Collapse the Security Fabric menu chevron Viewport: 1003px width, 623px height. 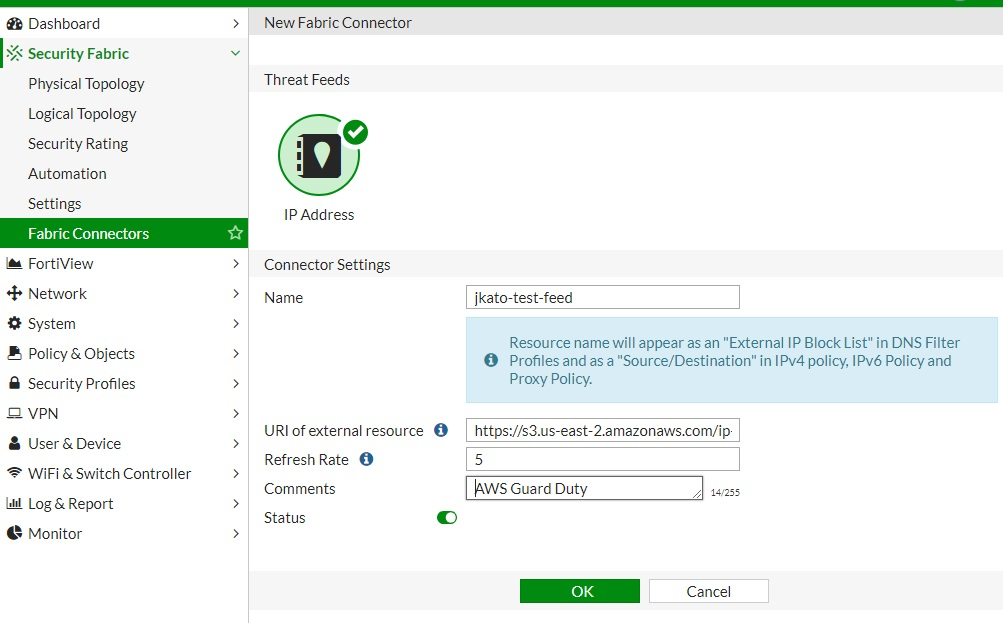236,53
